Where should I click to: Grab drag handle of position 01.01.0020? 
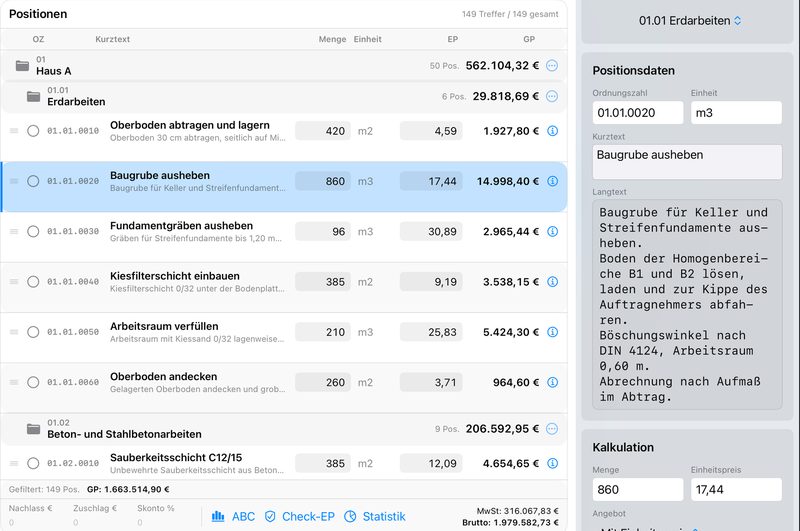[14, 181]
